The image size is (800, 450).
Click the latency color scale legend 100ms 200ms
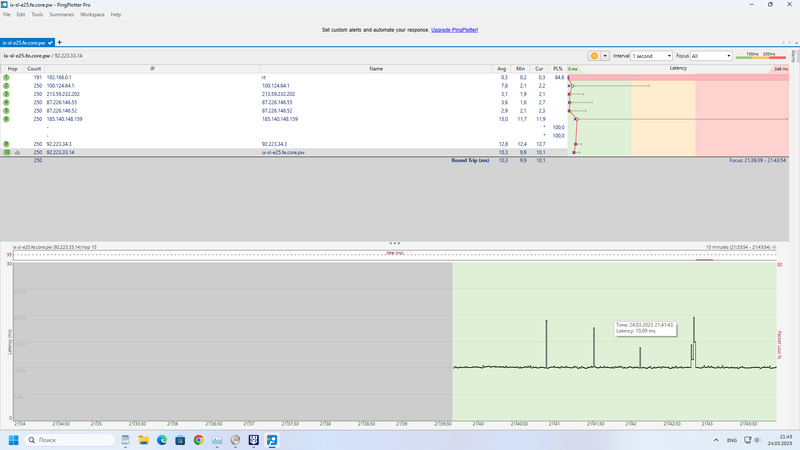[x=760, y=56]
